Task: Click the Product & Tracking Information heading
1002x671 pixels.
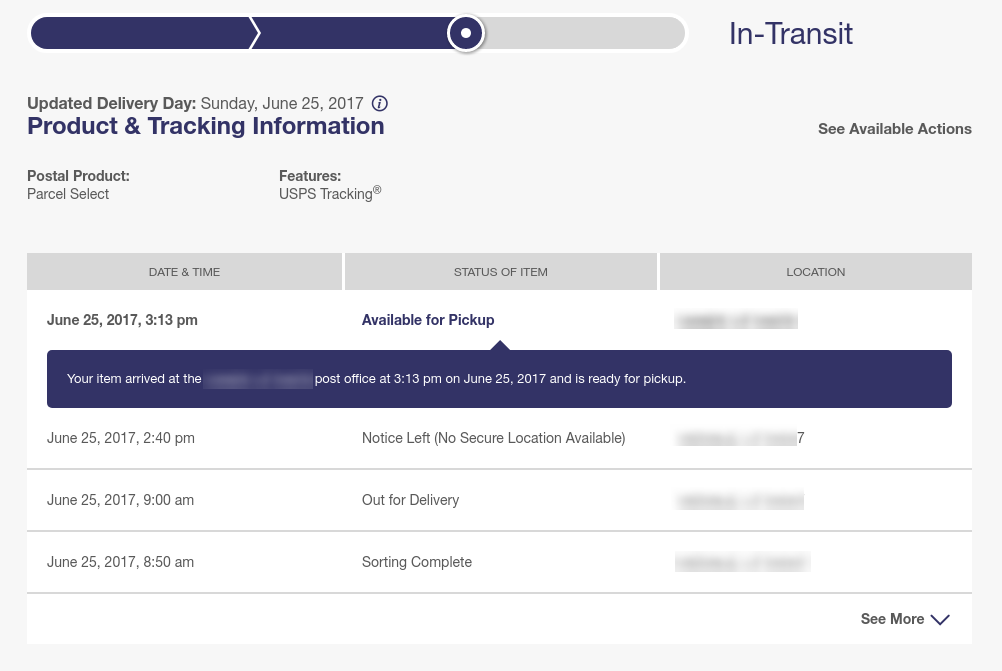Action: click(205, 126)
